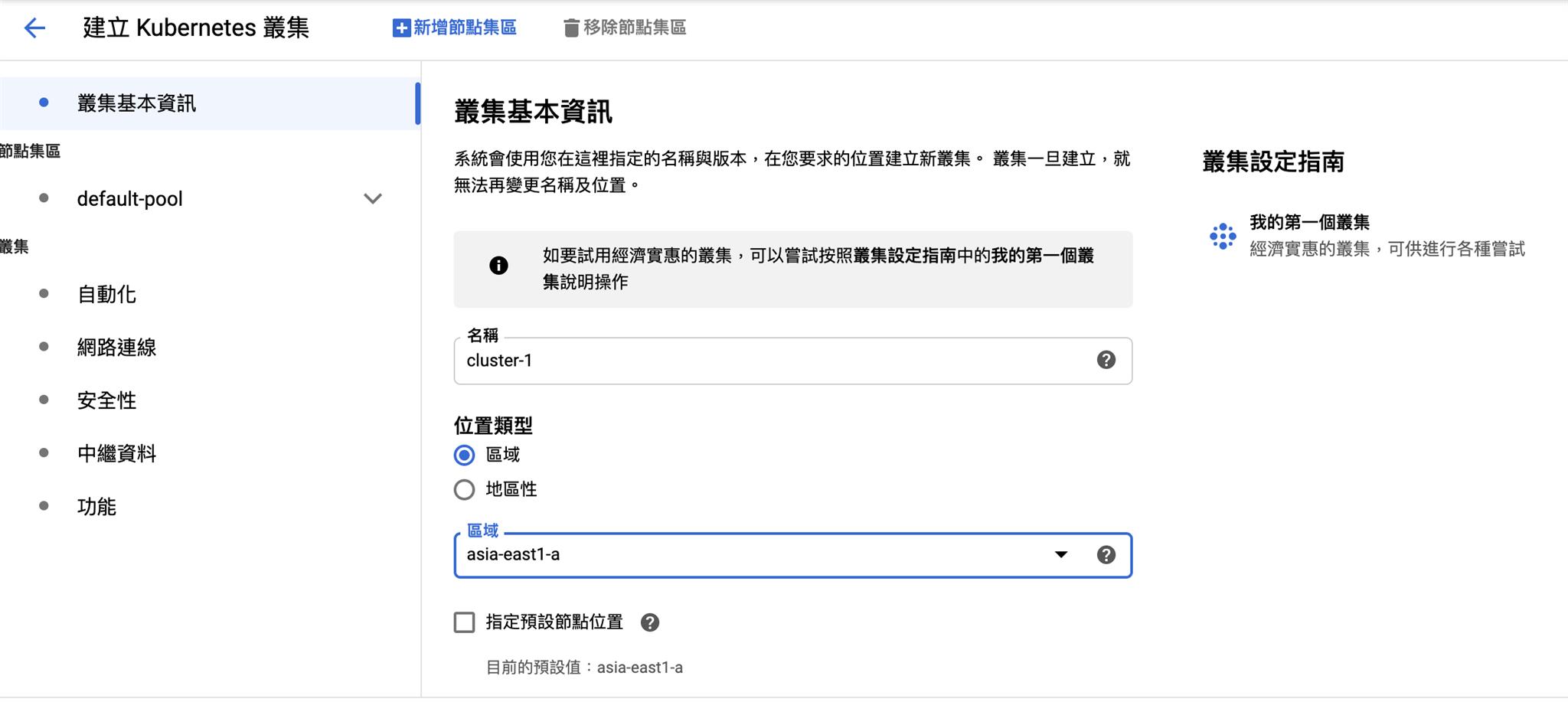This screenshot has height=702, width=1568.
Task: Enable the 指定預設節點位置 checkbox
Action: (464, 622)
